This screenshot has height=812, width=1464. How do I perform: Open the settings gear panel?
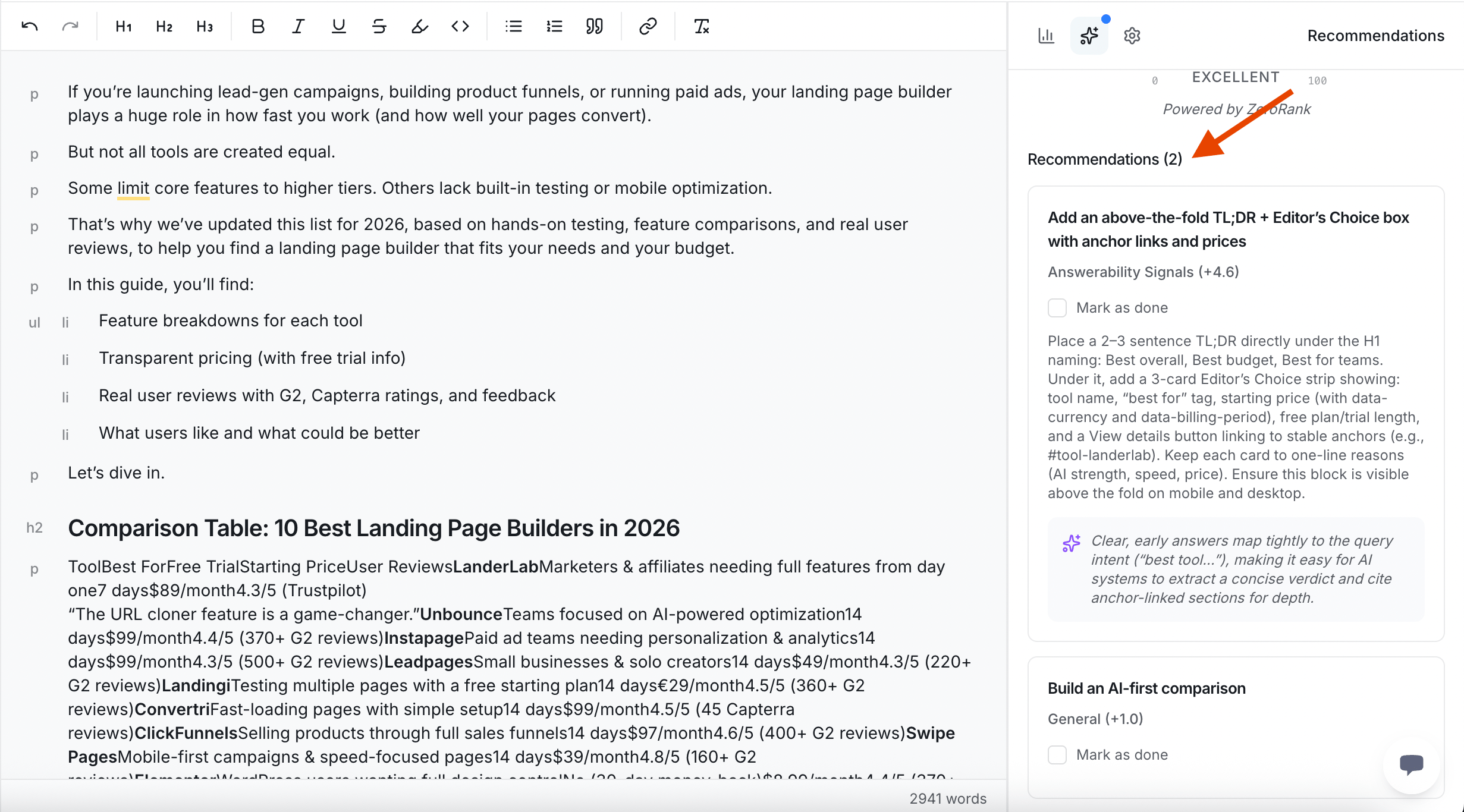[x=1132, y=36]
